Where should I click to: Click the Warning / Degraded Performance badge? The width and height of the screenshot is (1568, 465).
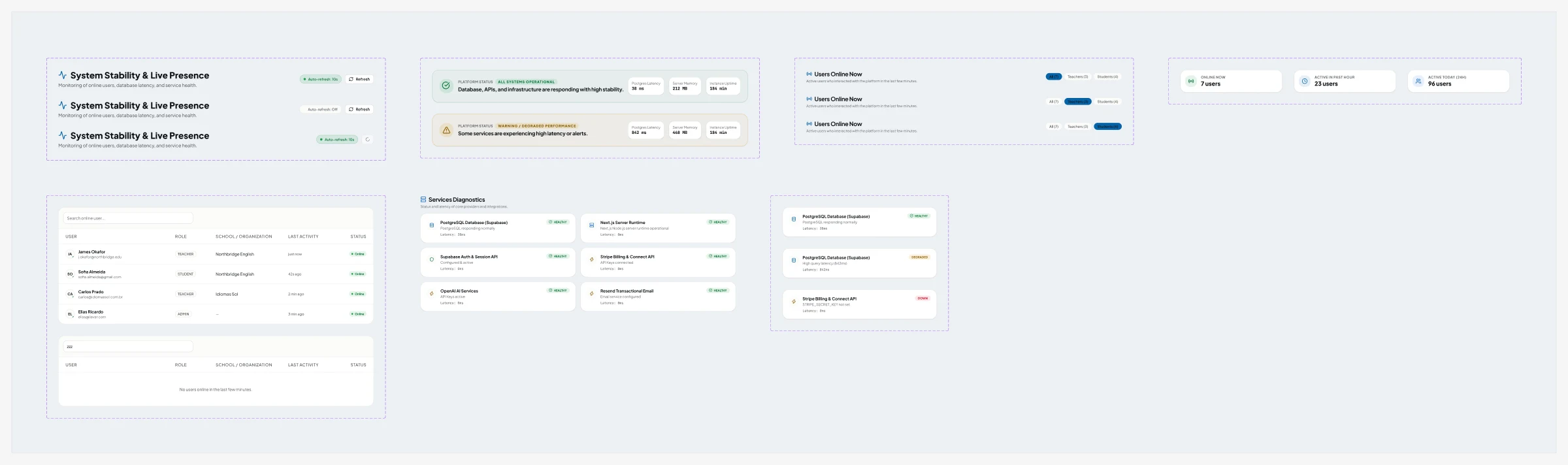coord(536,125)
